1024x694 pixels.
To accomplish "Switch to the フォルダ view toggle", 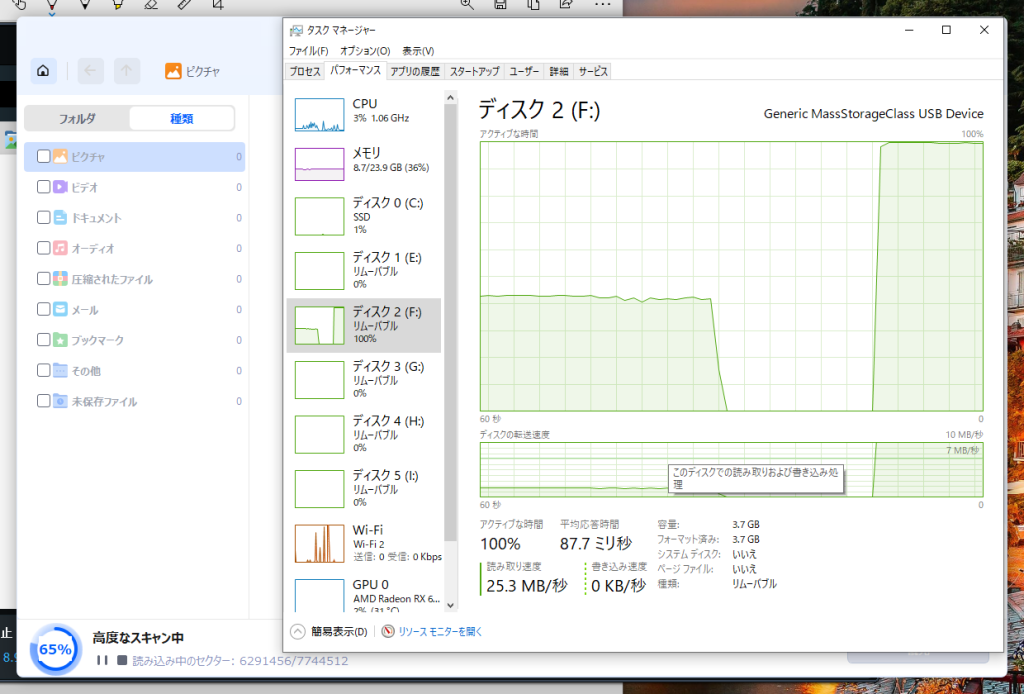I will click(77, 118).
